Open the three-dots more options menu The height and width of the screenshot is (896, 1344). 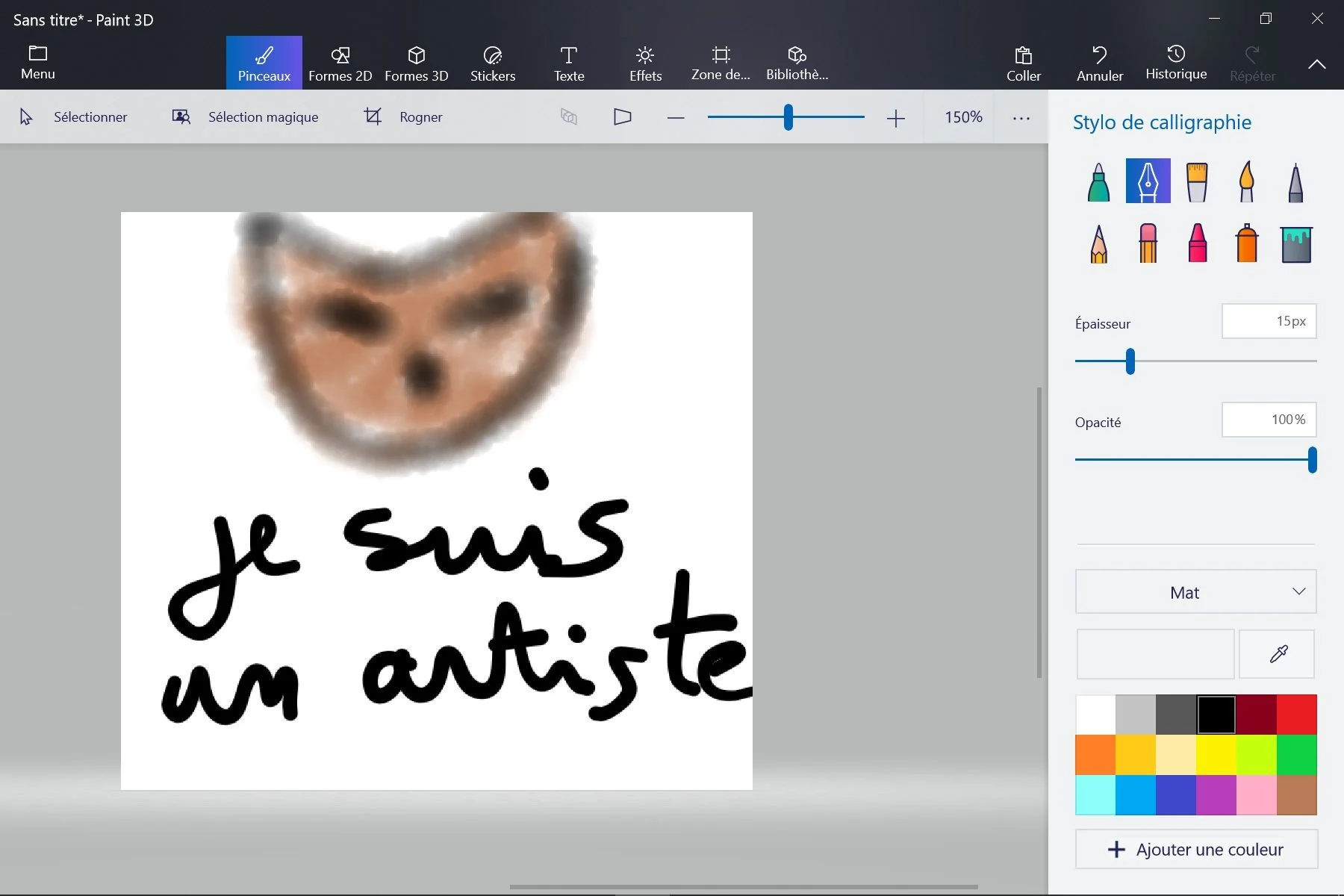(1021, 118)
